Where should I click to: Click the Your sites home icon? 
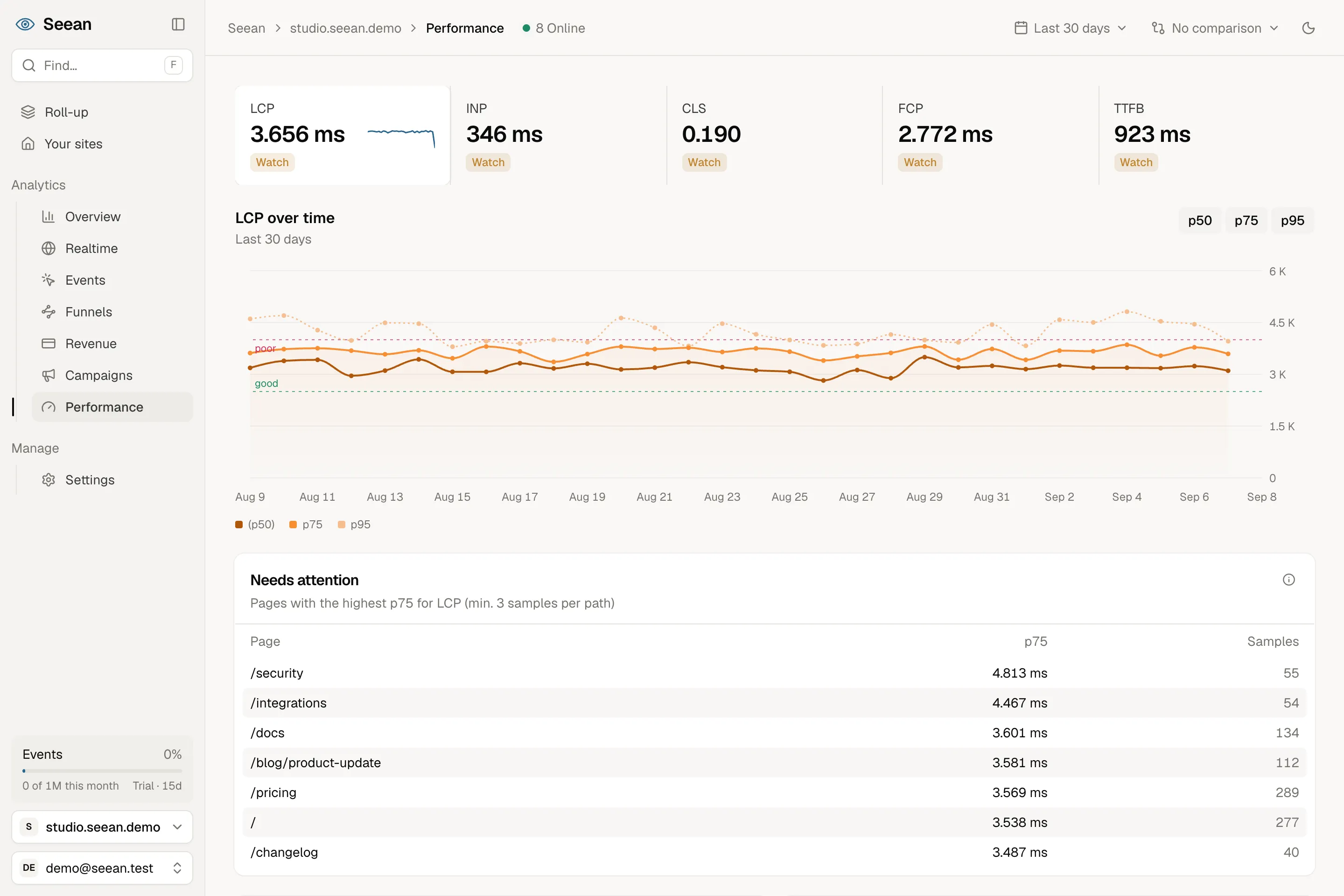pos(28,143)
